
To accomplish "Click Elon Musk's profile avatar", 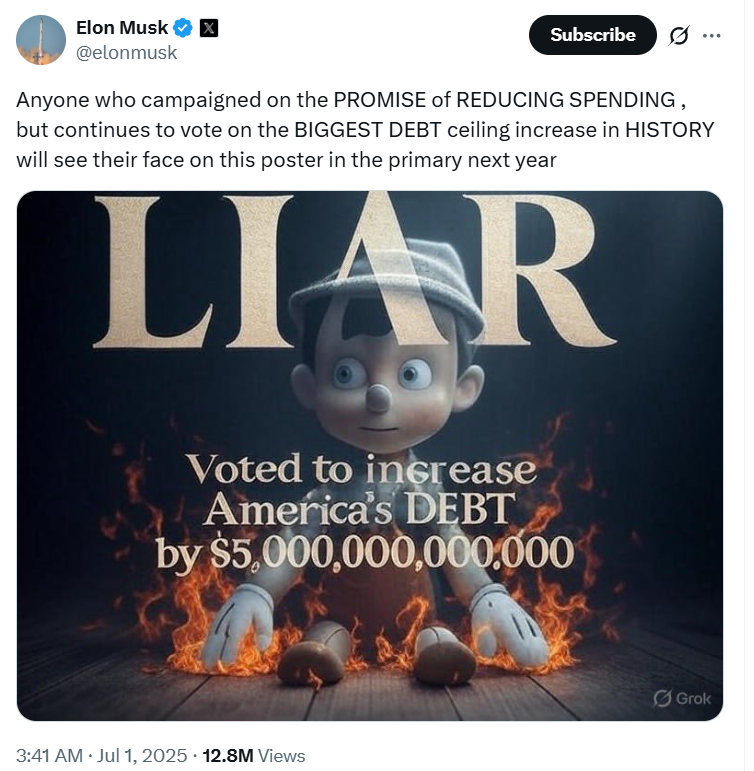I will (x=41, y=40).
